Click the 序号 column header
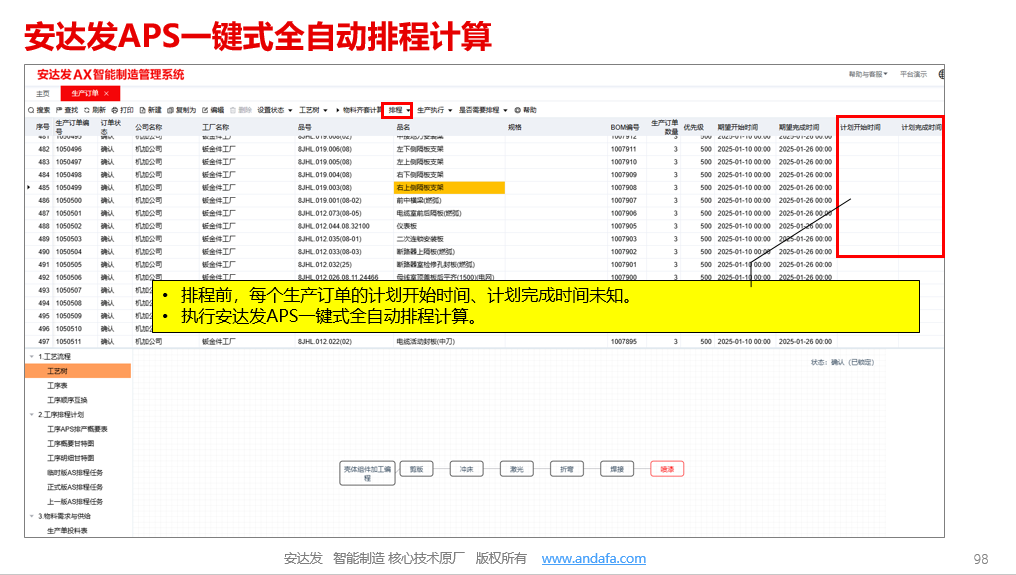1016x575 pixels. pyautogui.click(x=42, y=127)
